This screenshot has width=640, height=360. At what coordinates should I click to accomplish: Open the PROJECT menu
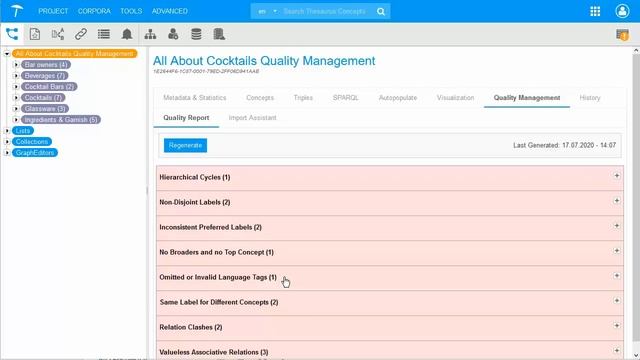click(x=53, y=11)
